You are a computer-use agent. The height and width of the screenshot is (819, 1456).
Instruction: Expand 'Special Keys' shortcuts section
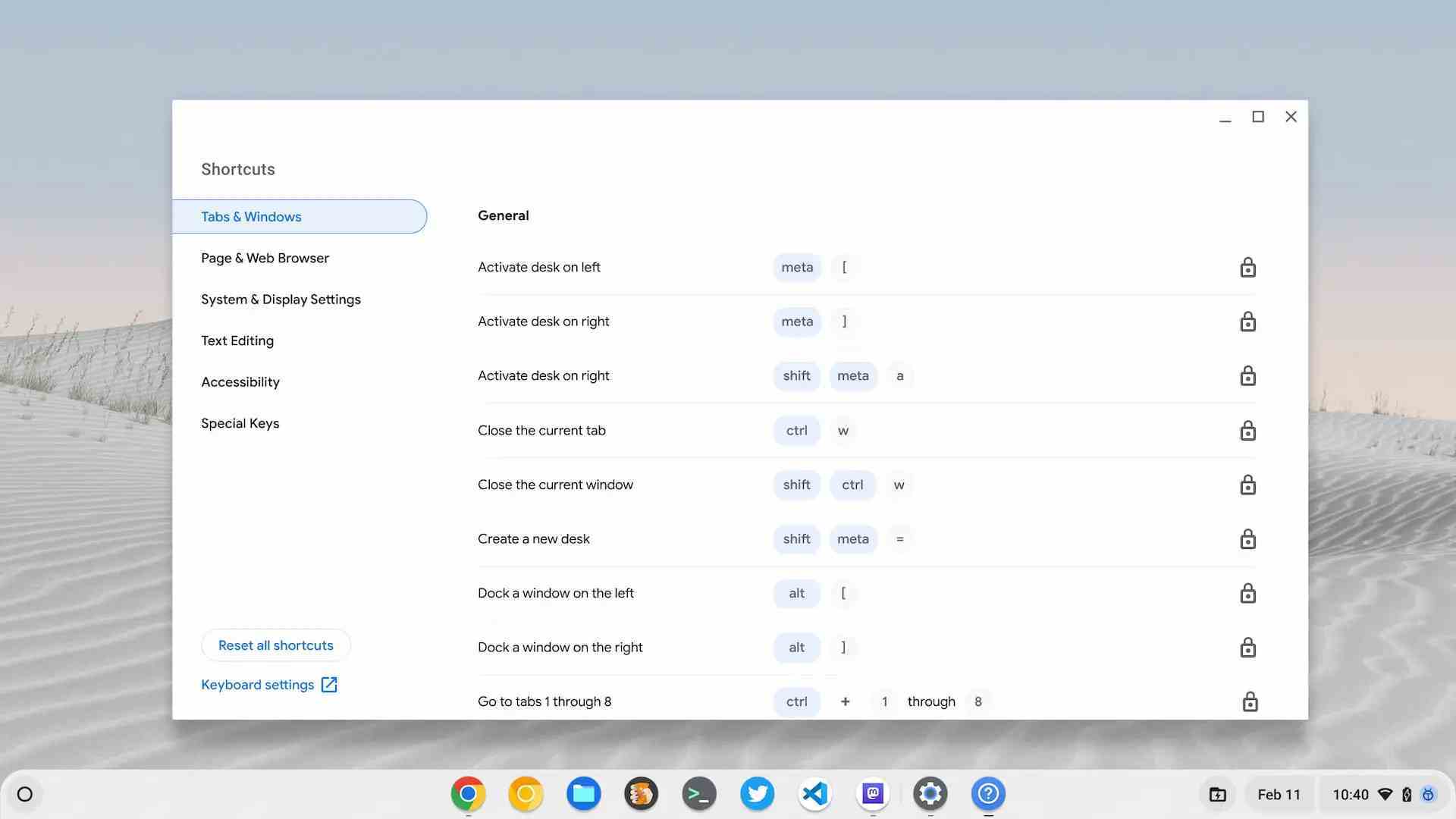(x=240, y=422)
